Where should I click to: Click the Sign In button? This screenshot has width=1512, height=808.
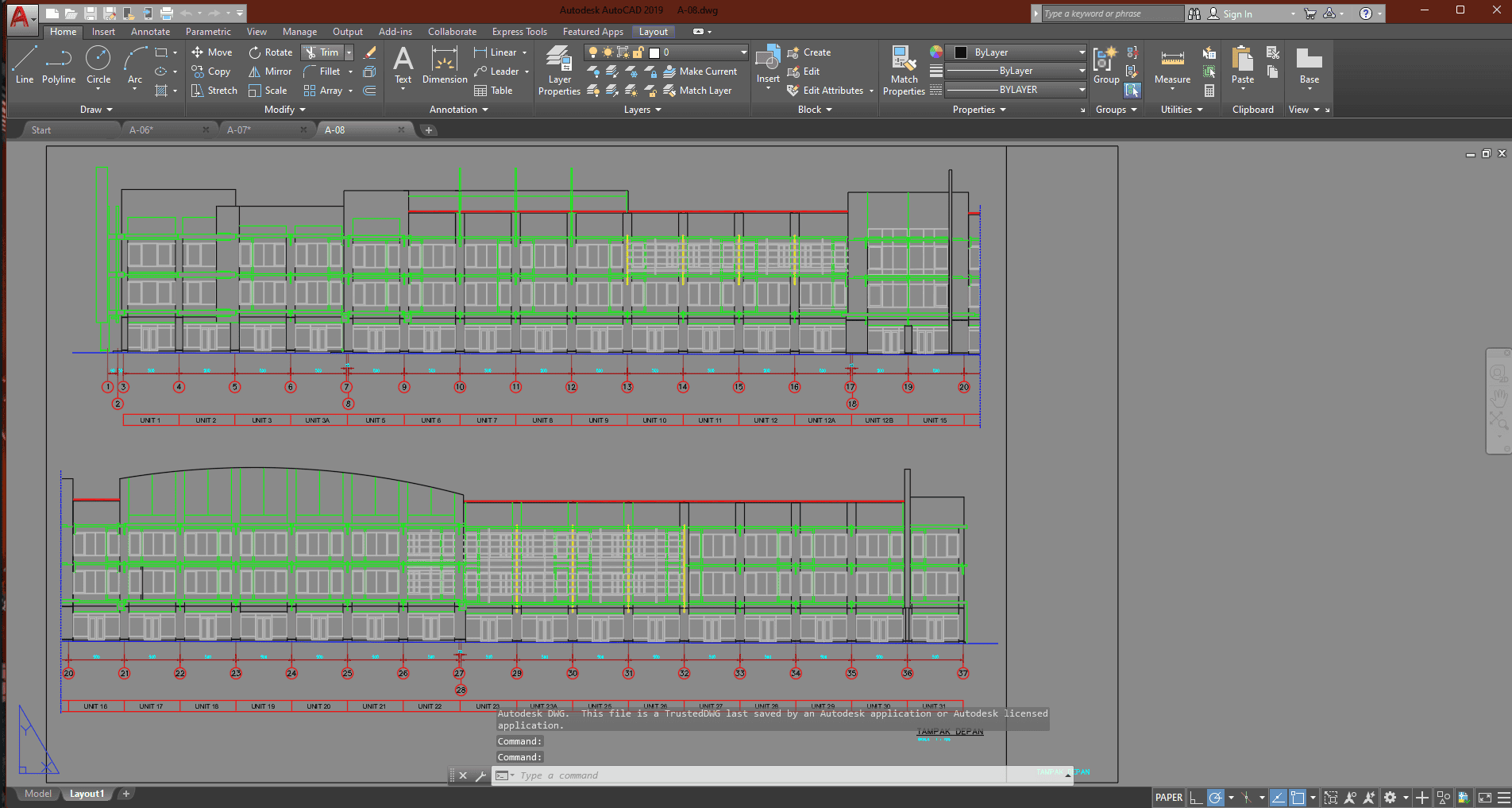(1236, 14)
